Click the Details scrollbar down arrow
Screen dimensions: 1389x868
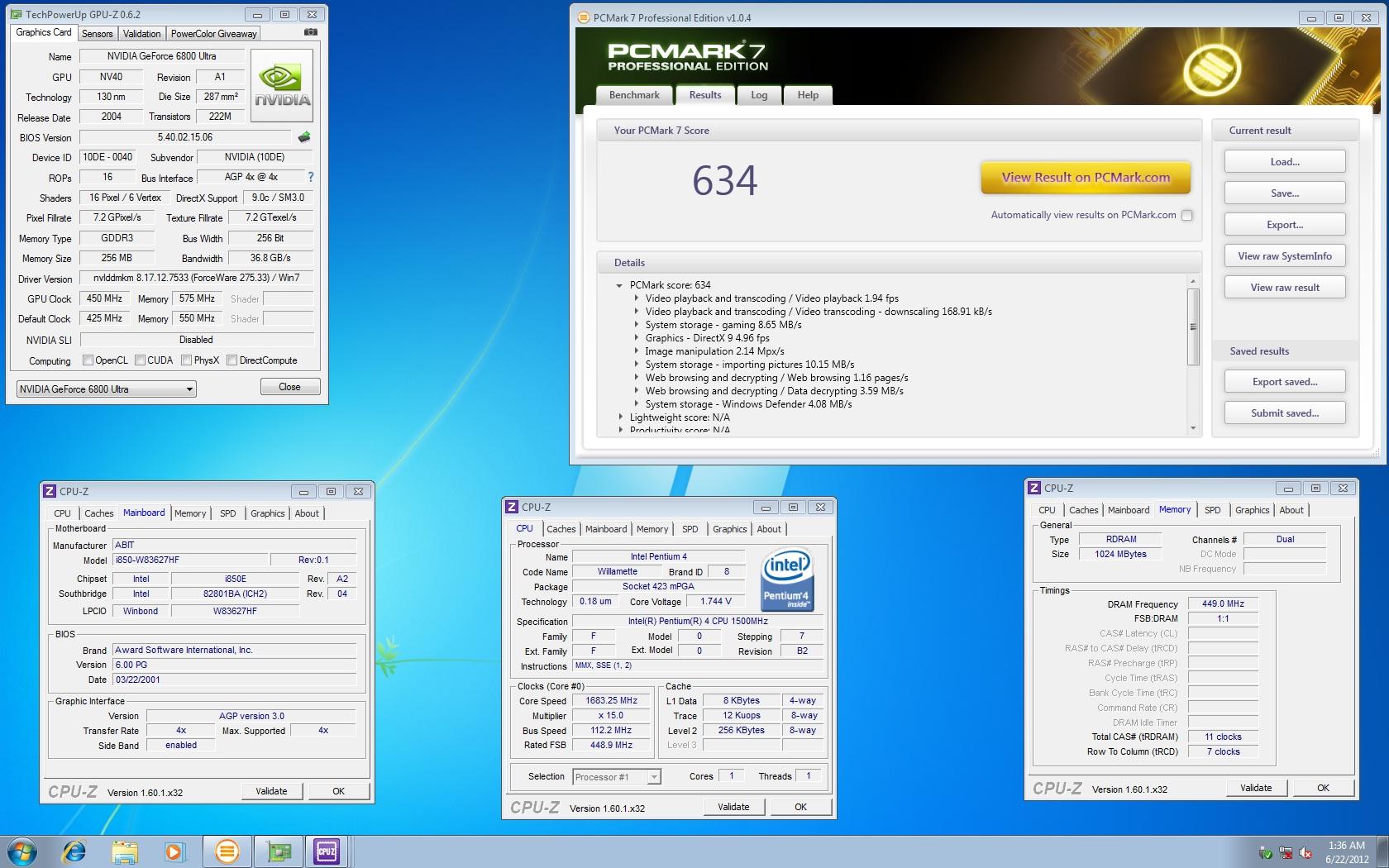1193,428
